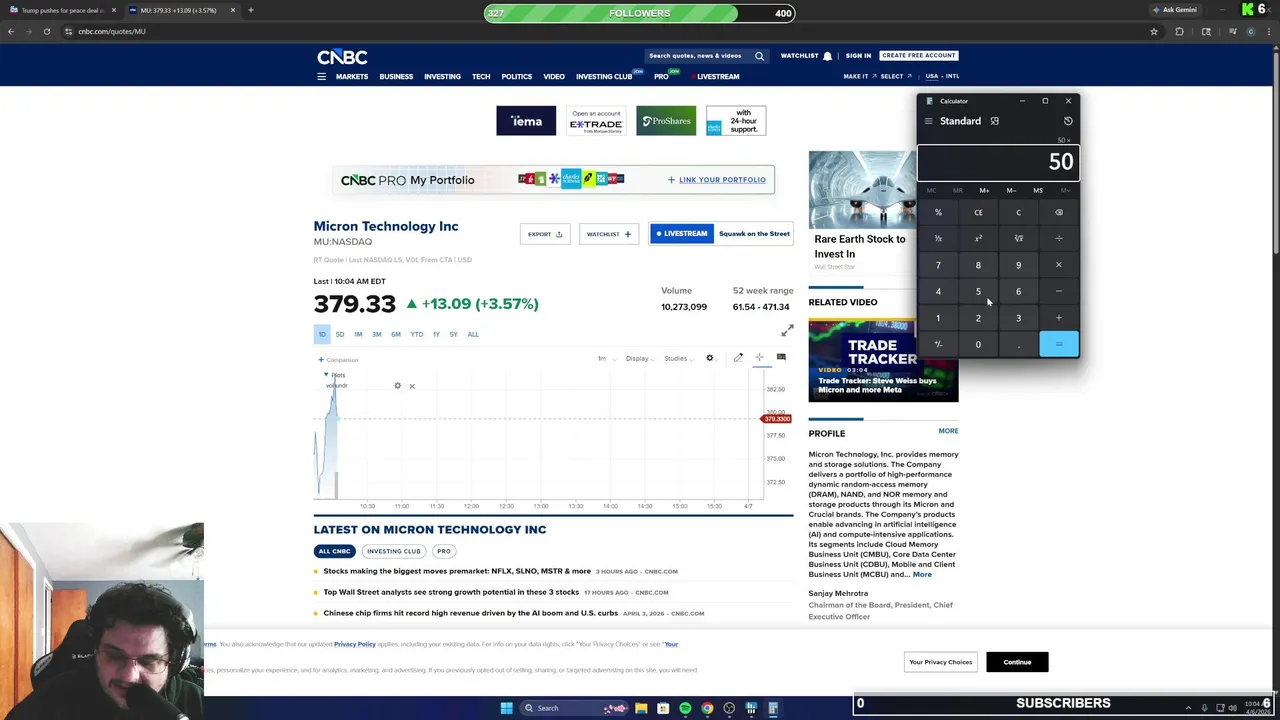Open the chart comments/annotation icon
1280x720 pixels.
tap(781, 358)
